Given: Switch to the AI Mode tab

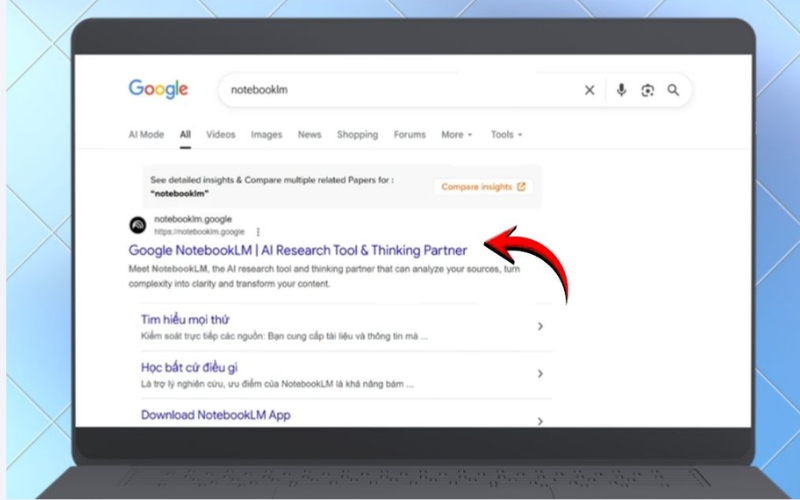Looking at the screenshot, I should pos(146,135).
